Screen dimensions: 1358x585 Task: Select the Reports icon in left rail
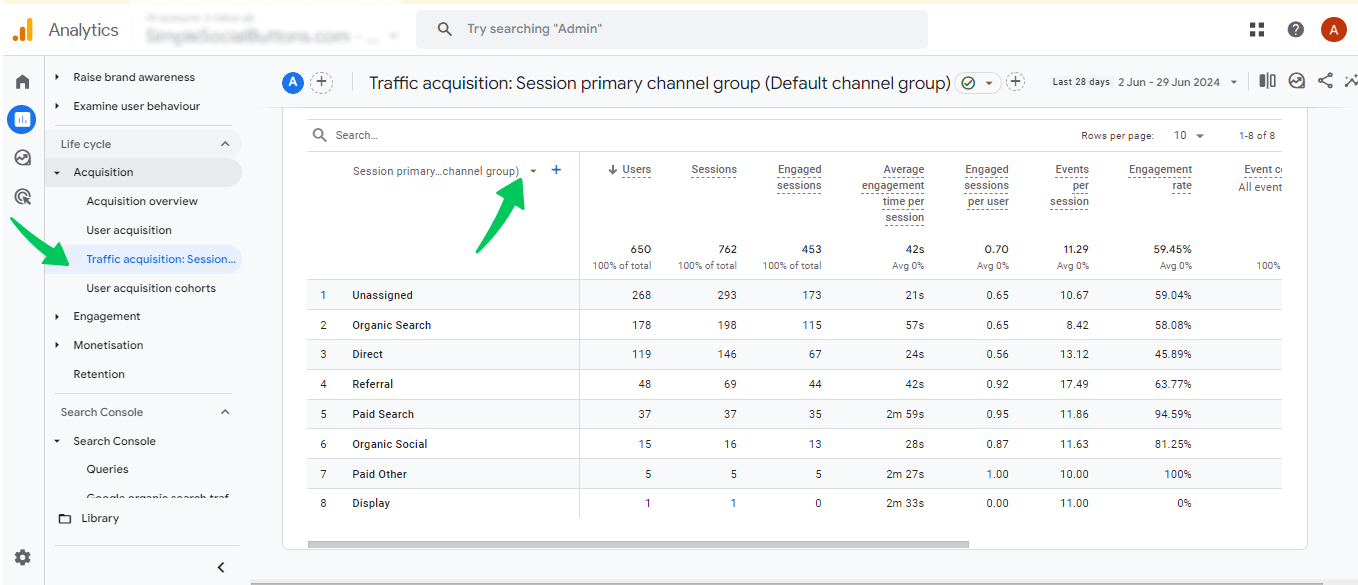tap(22, 120)
